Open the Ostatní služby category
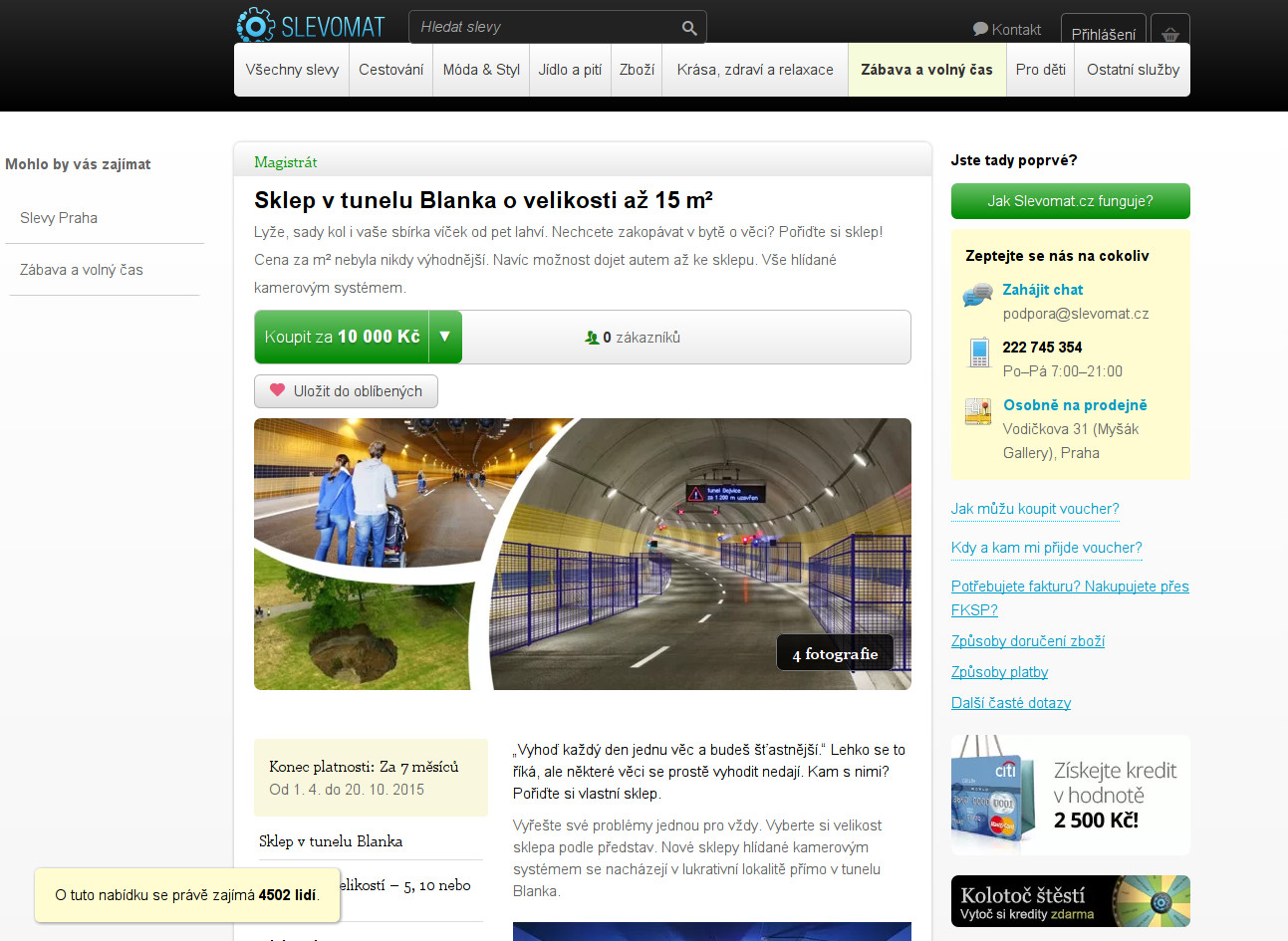The width and height of the screenshot is (1288, 941). [x=1133, y=70]
